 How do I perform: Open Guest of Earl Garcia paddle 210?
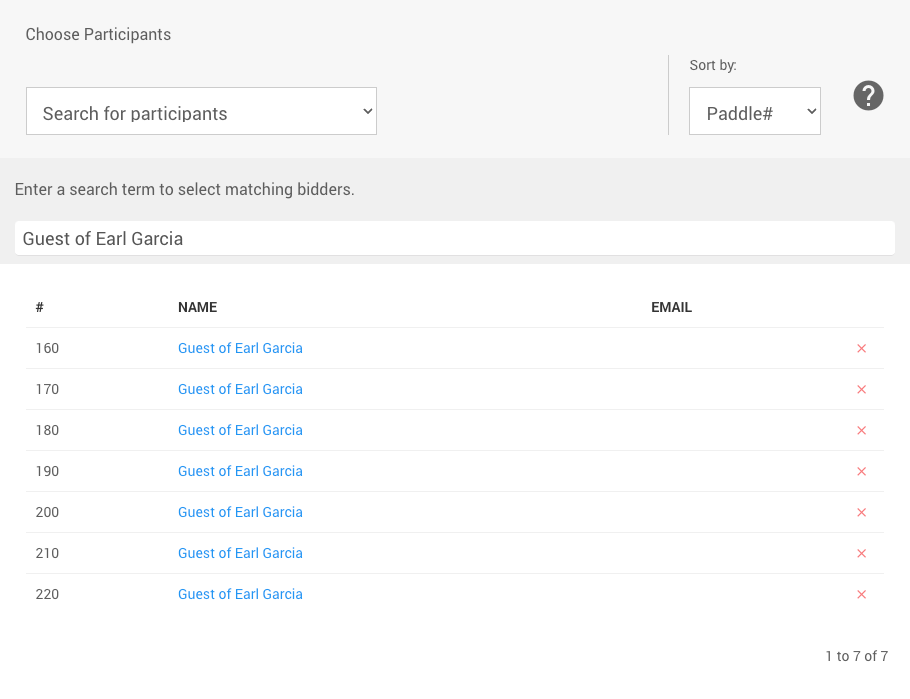[x=240, y=553]
